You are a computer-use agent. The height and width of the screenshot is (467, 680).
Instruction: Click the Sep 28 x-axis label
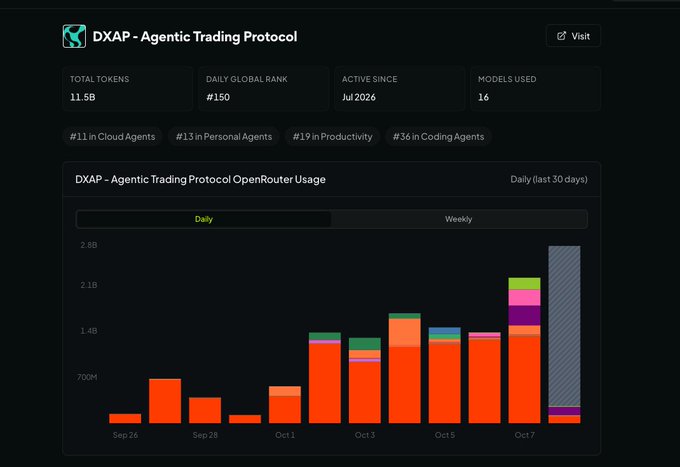pyautogui.click(x=205, y=435)
